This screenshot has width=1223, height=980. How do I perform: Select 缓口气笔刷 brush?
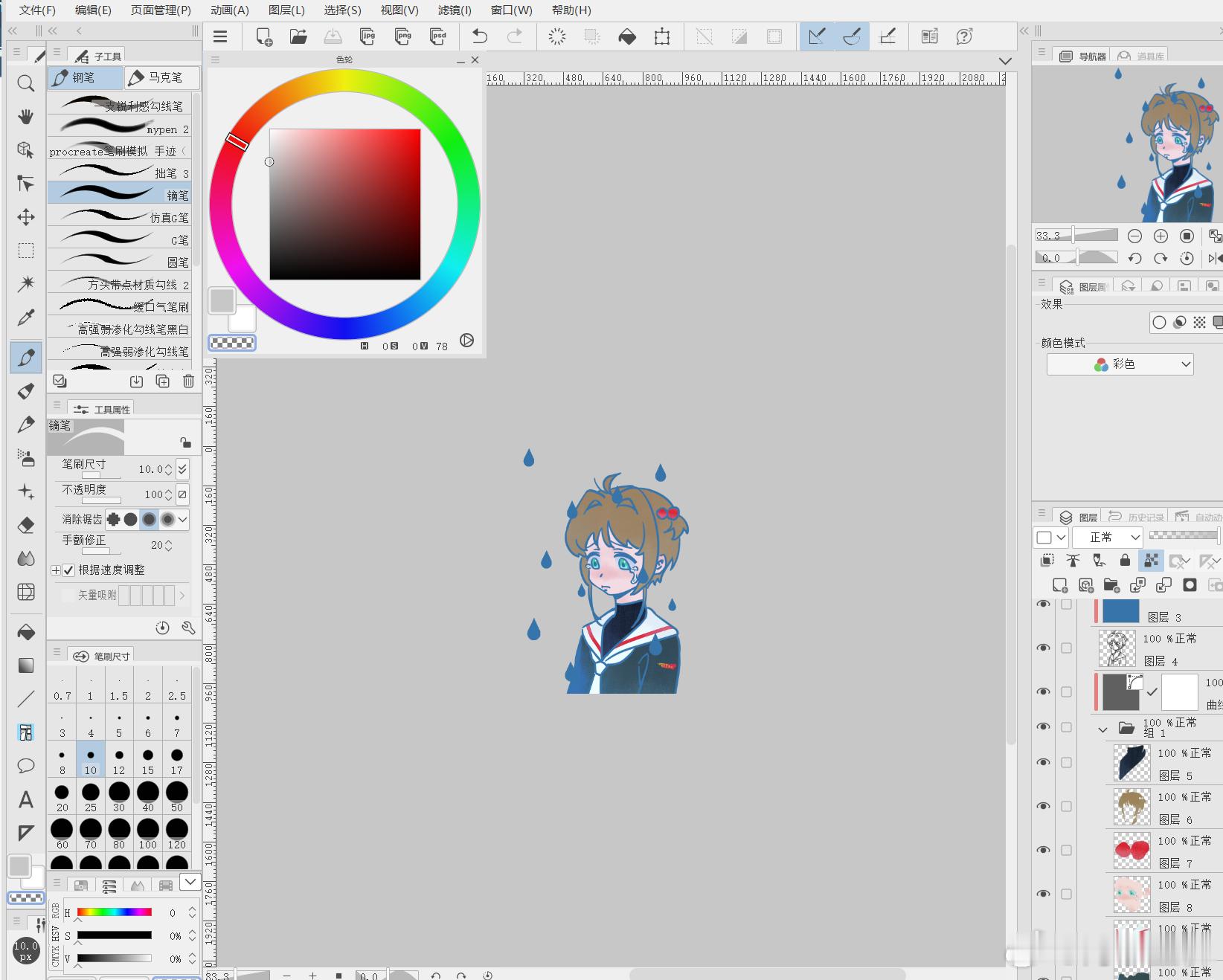click(x=120, y=306)
